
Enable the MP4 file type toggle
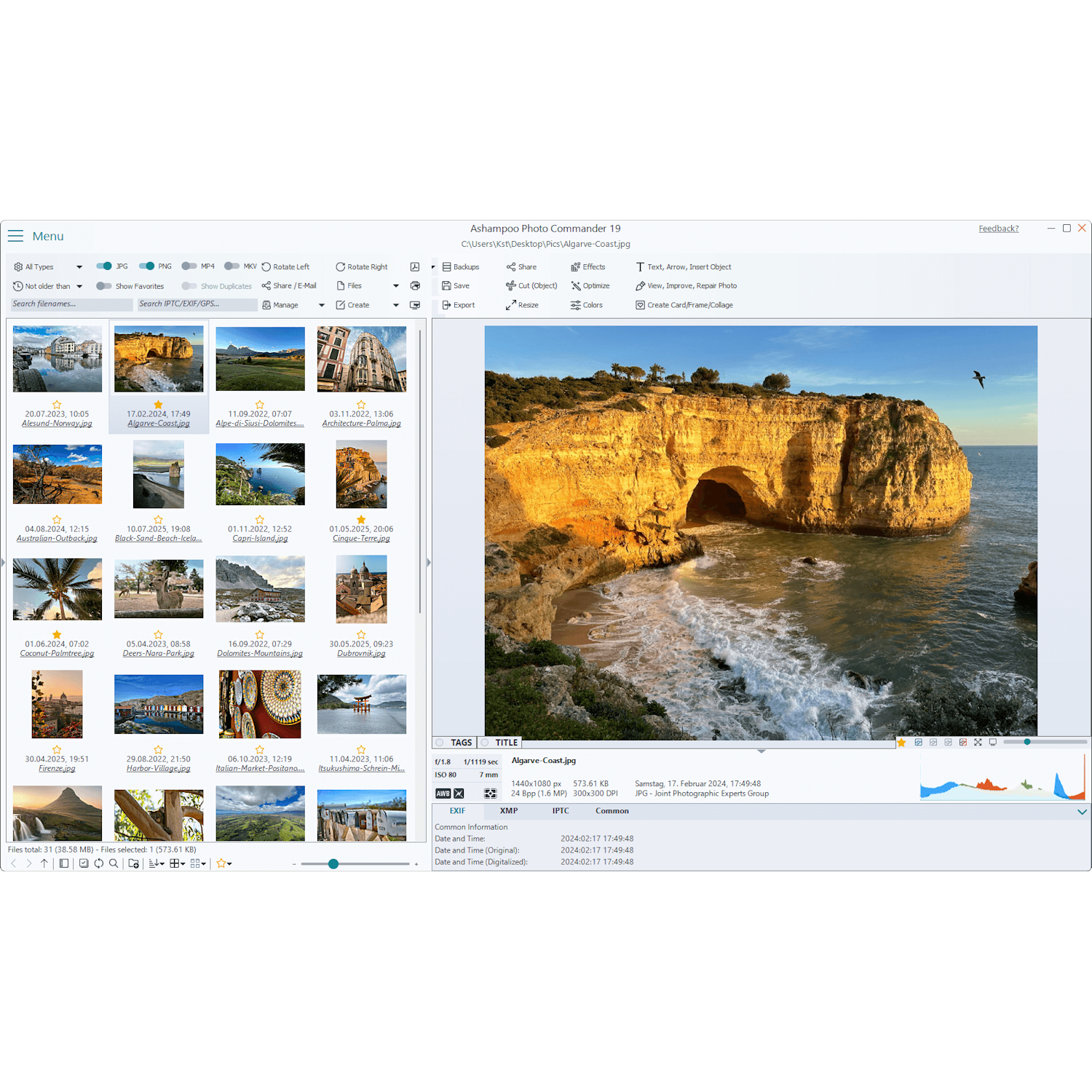pyautogui.click(x=189, y=266)
